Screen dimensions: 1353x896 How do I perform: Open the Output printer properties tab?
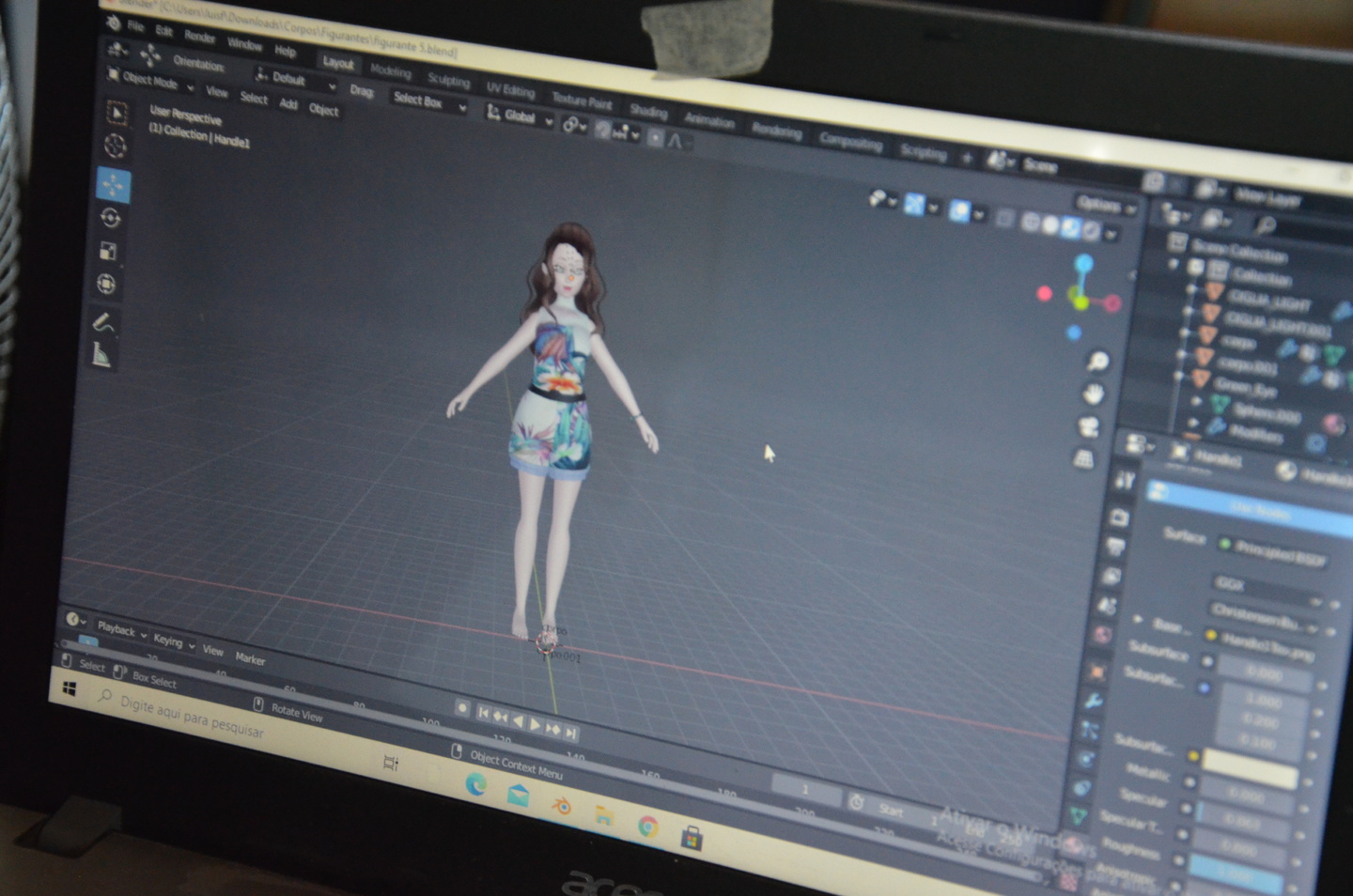click(1115, 547)
